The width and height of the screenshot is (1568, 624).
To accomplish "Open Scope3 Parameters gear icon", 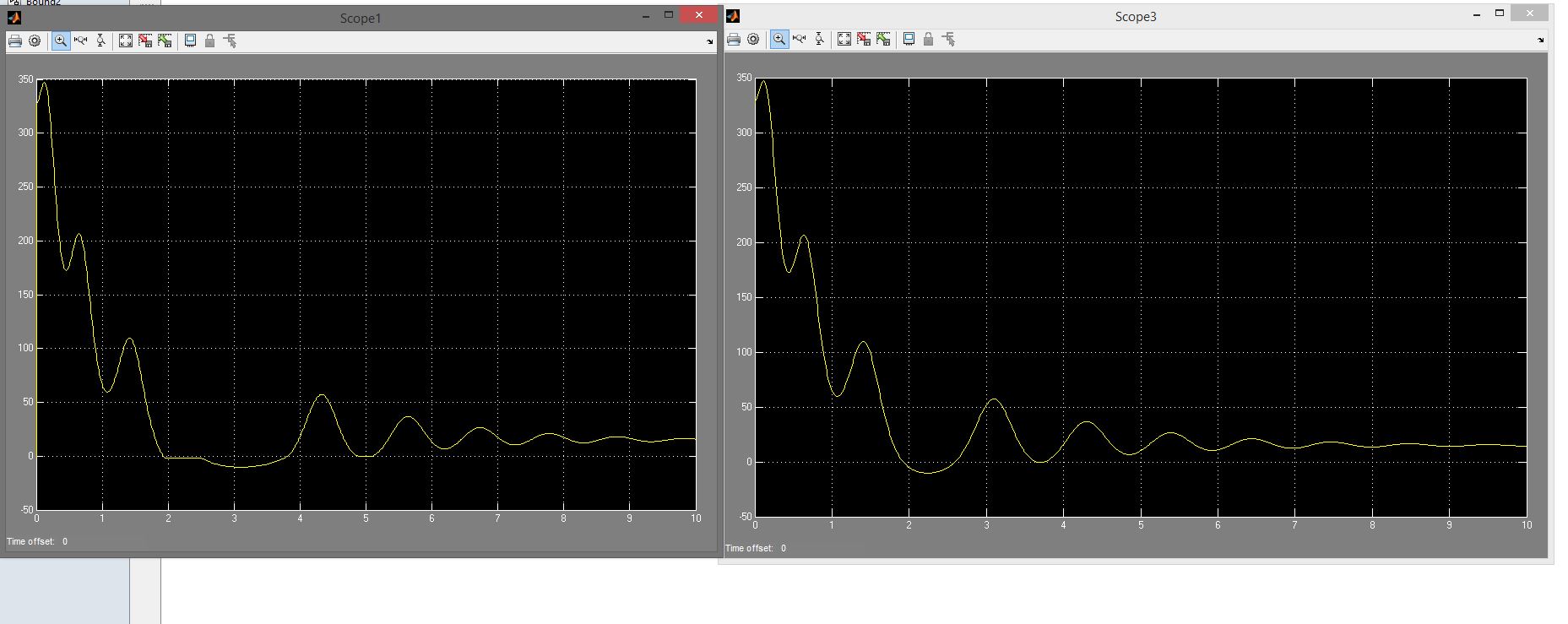I will click(x=753, y=39).
